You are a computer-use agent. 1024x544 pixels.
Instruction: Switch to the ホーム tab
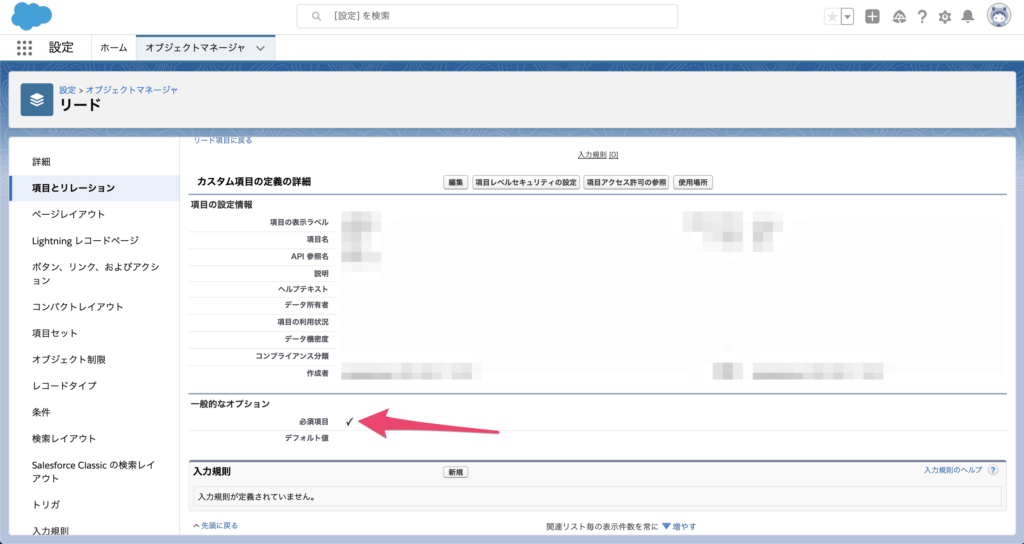point(113,47)
